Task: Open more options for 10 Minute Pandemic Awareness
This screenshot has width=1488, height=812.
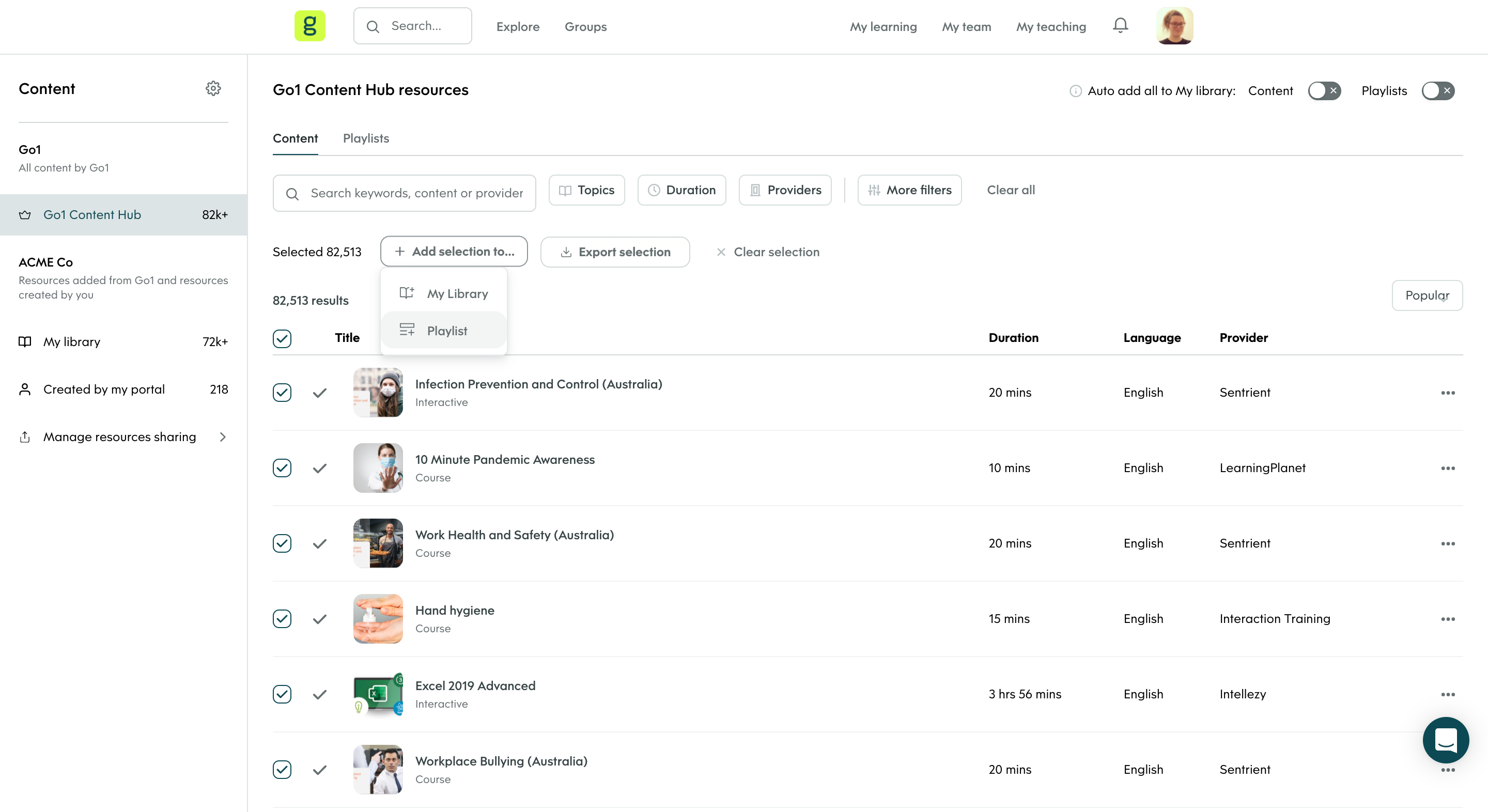Action: click(1448, 469)
